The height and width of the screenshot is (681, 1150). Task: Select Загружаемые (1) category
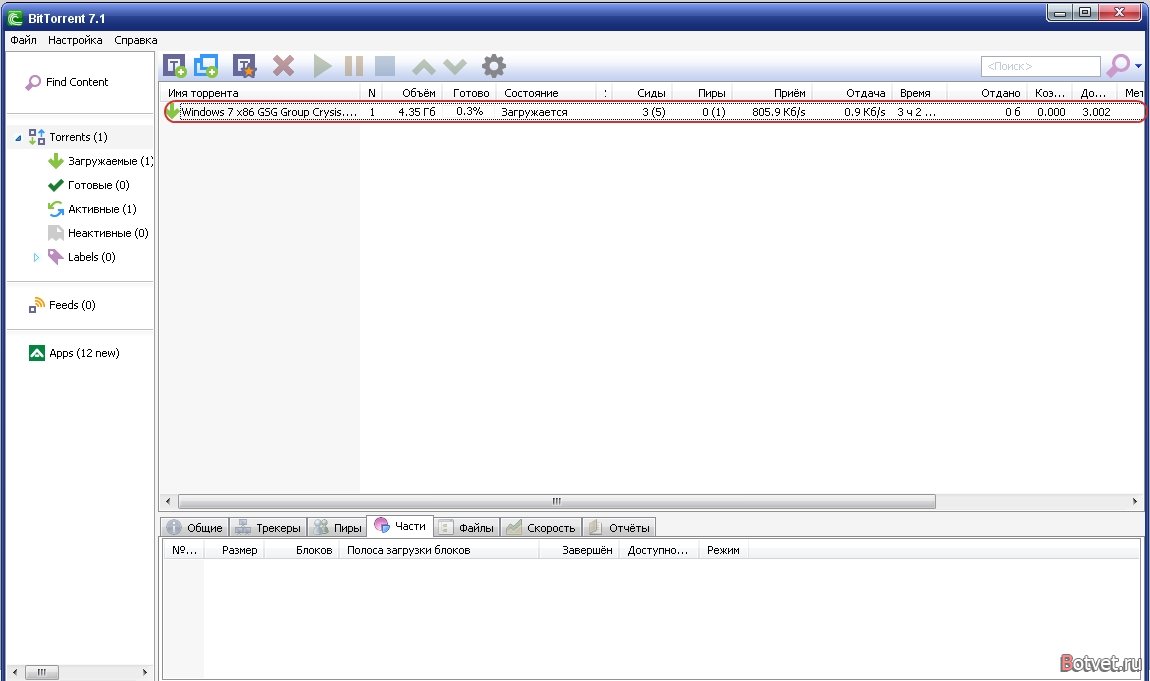tap(110, 161)
